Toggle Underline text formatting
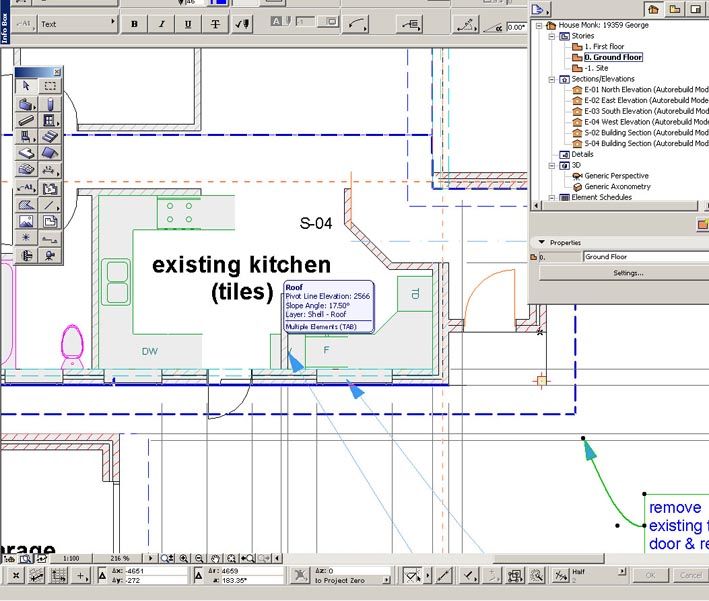Viewport: 709px width, 601px height. click(188, 24)
